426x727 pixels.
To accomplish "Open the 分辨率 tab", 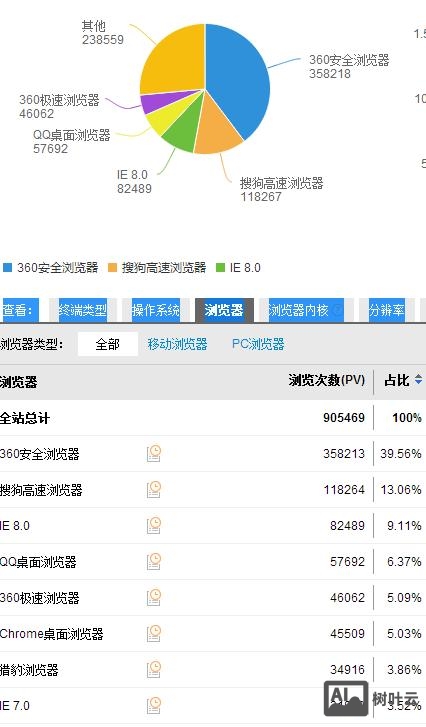I will [x=387, y=310].
